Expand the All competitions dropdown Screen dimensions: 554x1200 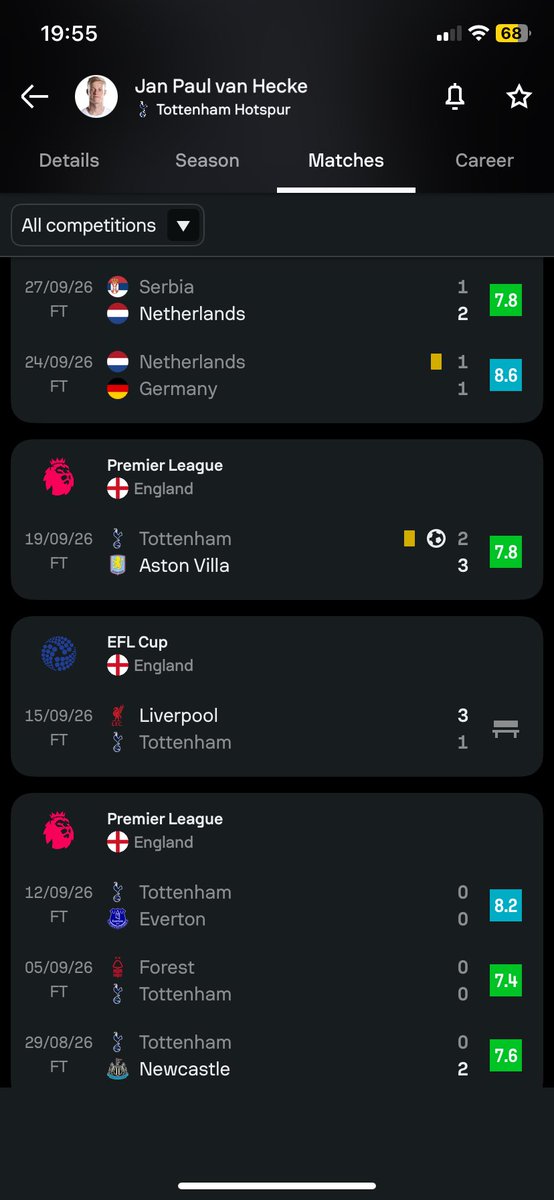pos(107,225)
